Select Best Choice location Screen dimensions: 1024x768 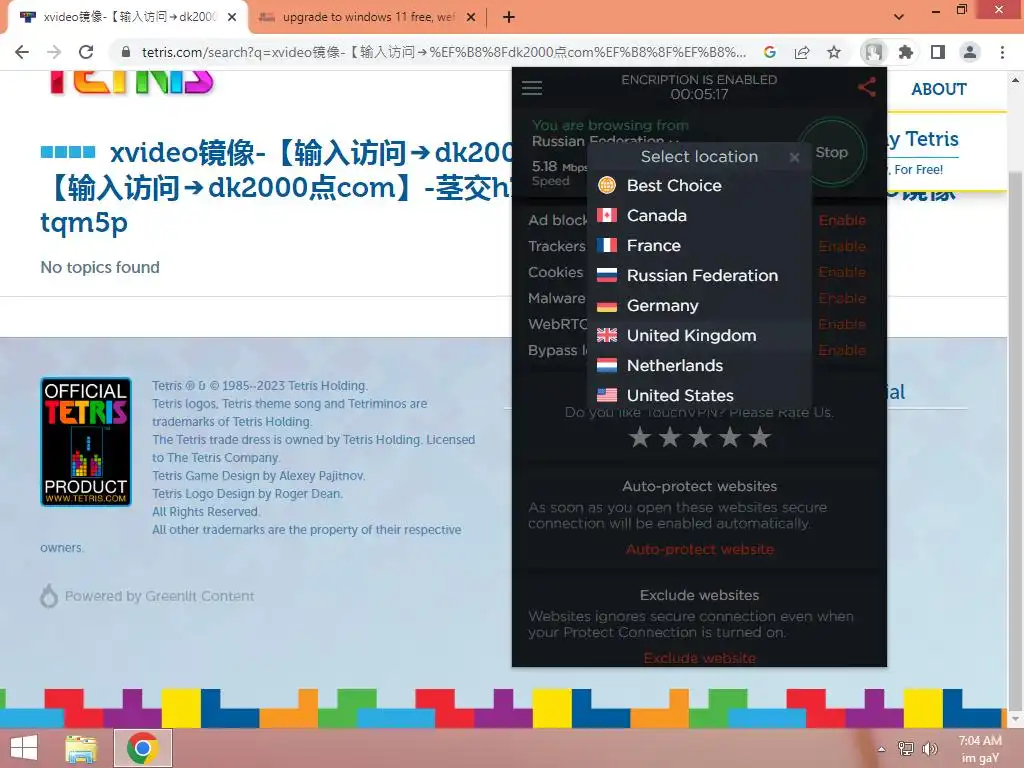pyautogui.click(x=699, y=185)
